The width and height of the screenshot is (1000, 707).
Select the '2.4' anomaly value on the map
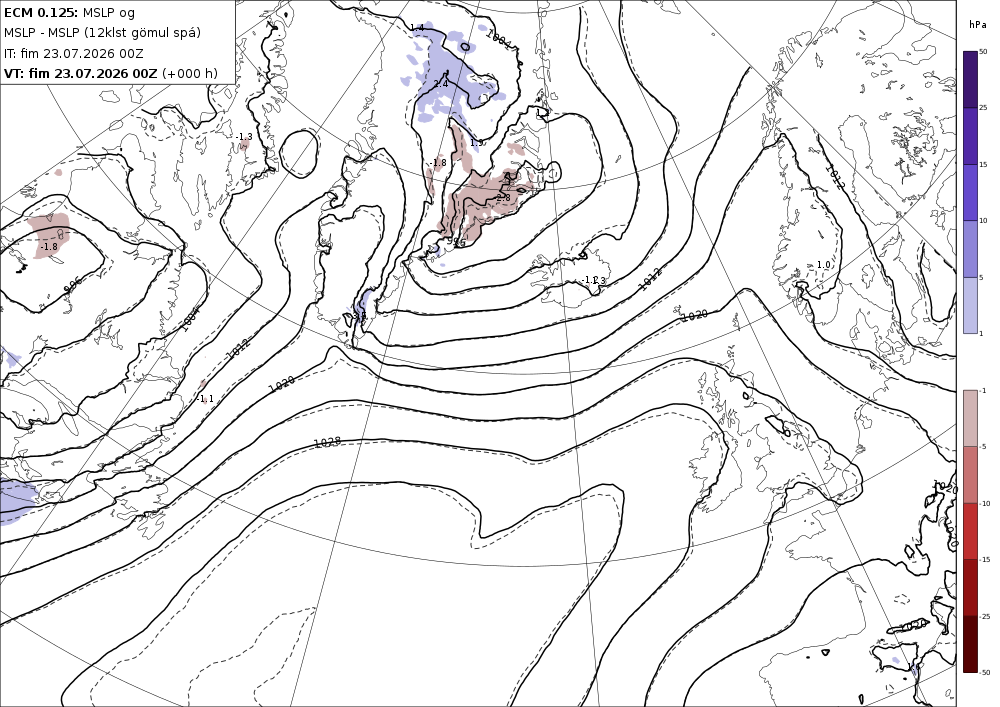(x=441, y=84)
